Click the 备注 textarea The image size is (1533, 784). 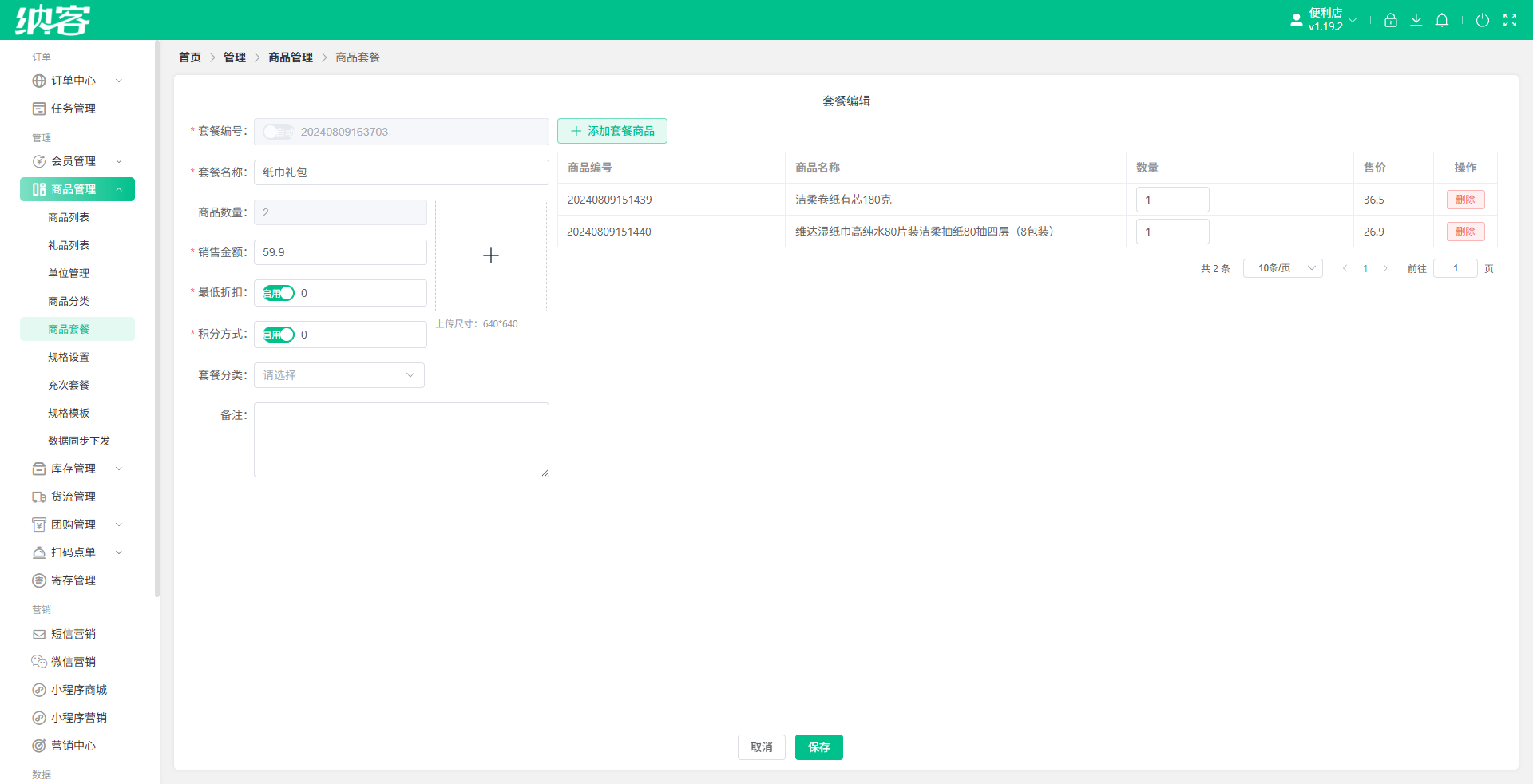coord(402,440)
